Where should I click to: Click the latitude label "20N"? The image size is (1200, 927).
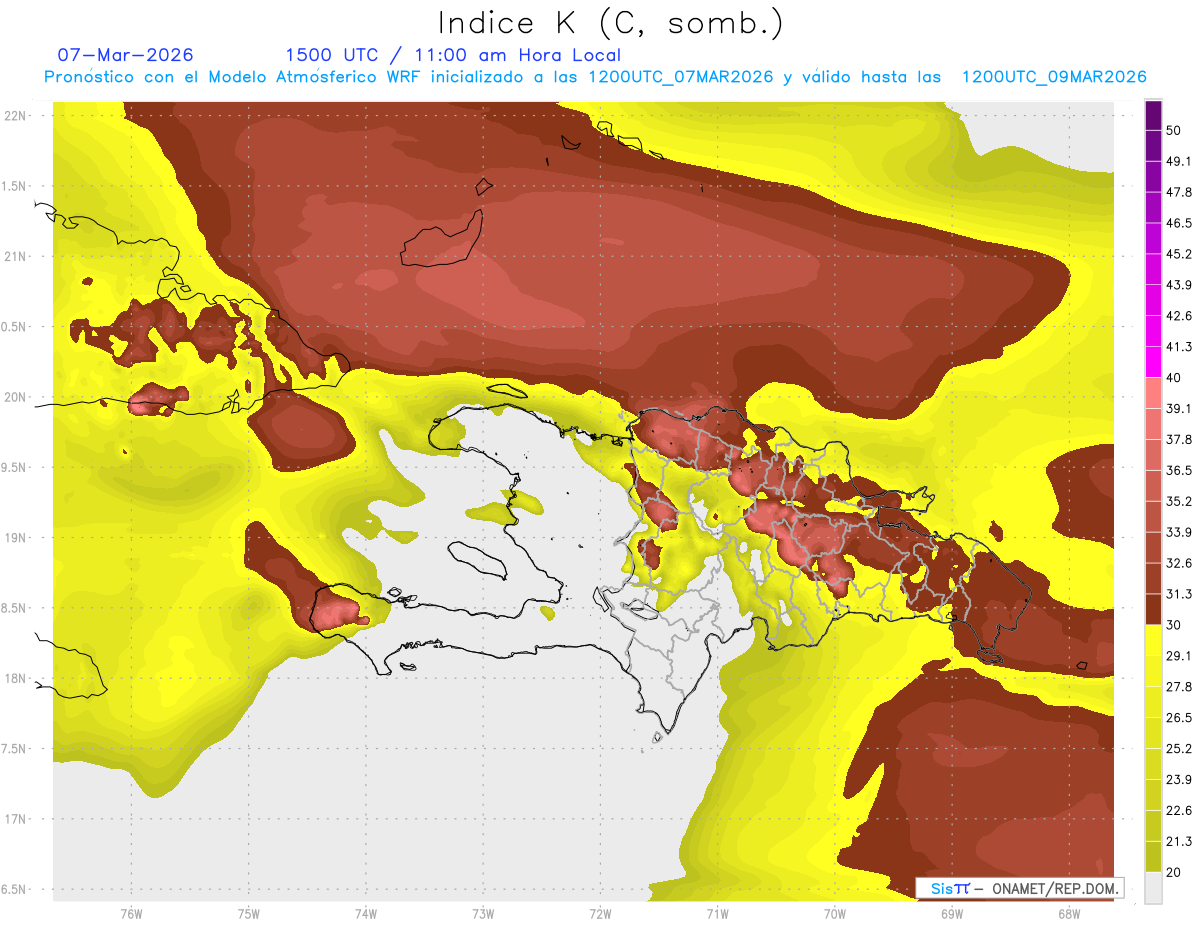tap(15, 398)
